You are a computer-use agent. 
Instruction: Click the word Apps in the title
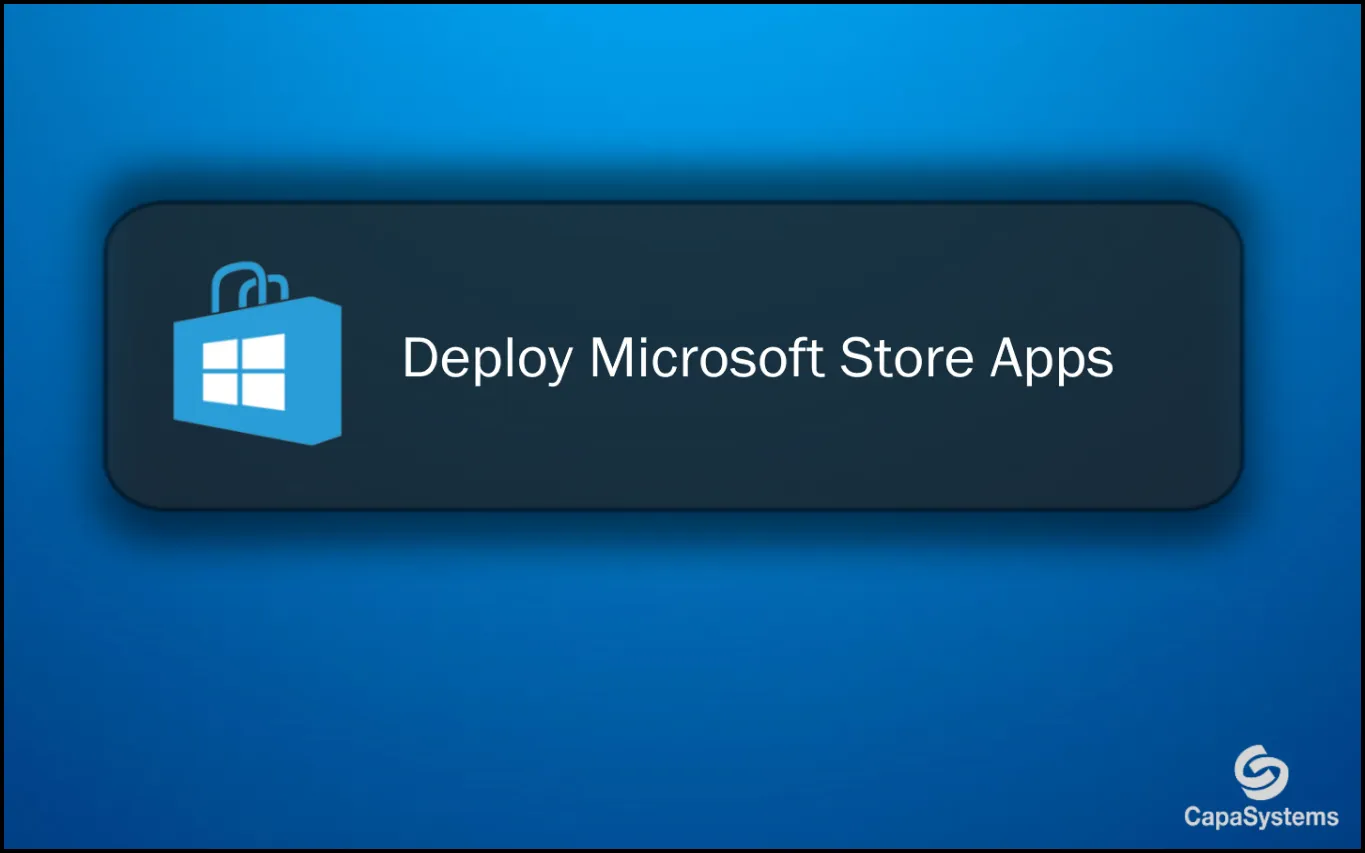click(1052, 360)
